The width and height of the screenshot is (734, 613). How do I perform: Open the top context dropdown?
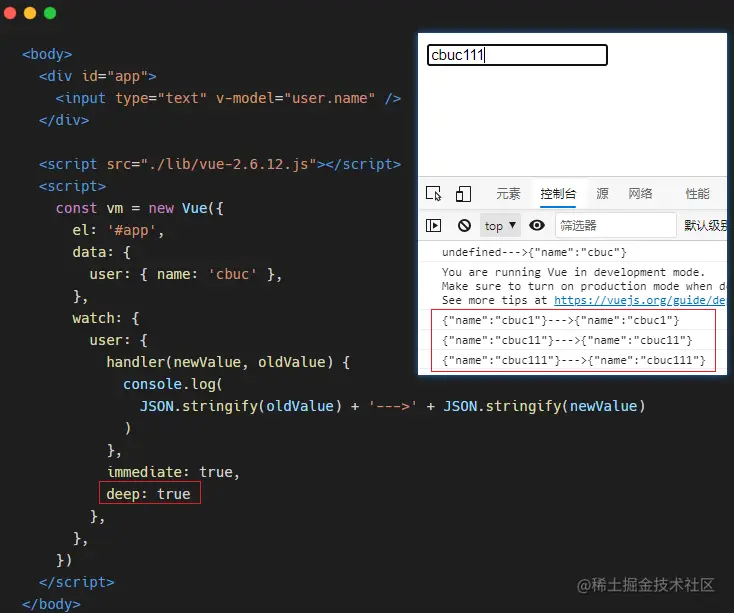click(x=500, y=226)
